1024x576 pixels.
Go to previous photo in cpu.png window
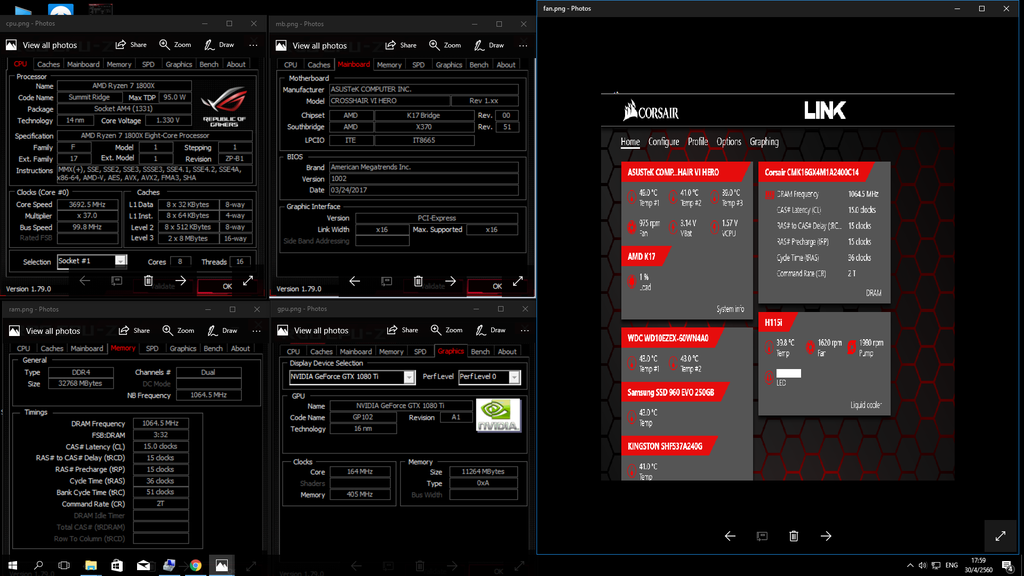(x=84, y=281)
